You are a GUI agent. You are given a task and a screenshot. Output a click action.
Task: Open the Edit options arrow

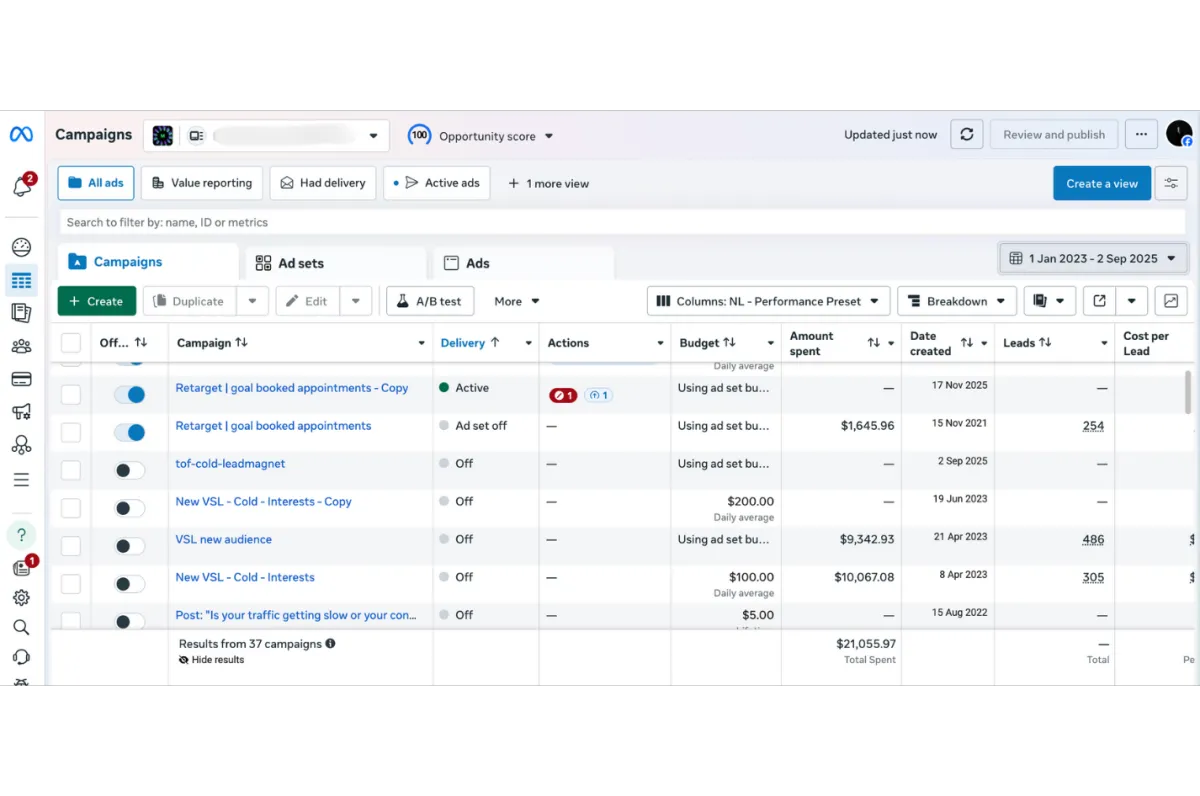[355, 301]
